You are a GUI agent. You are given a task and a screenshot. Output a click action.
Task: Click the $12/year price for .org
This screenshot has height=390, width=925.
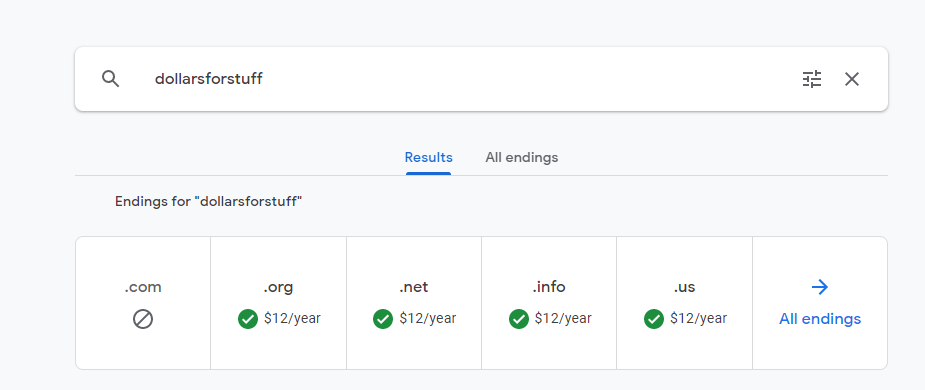(x=292, y=319)
